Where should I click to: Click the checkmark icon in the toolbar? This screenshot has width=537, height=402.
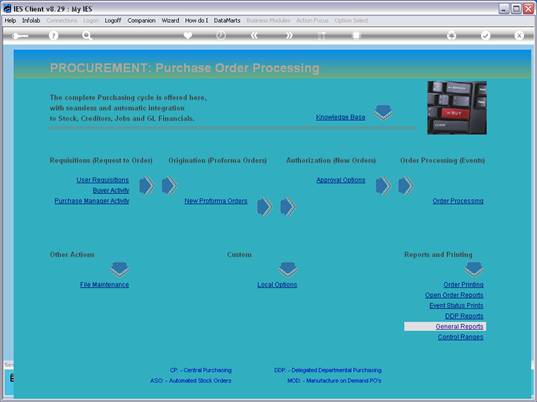coord(485,36)
